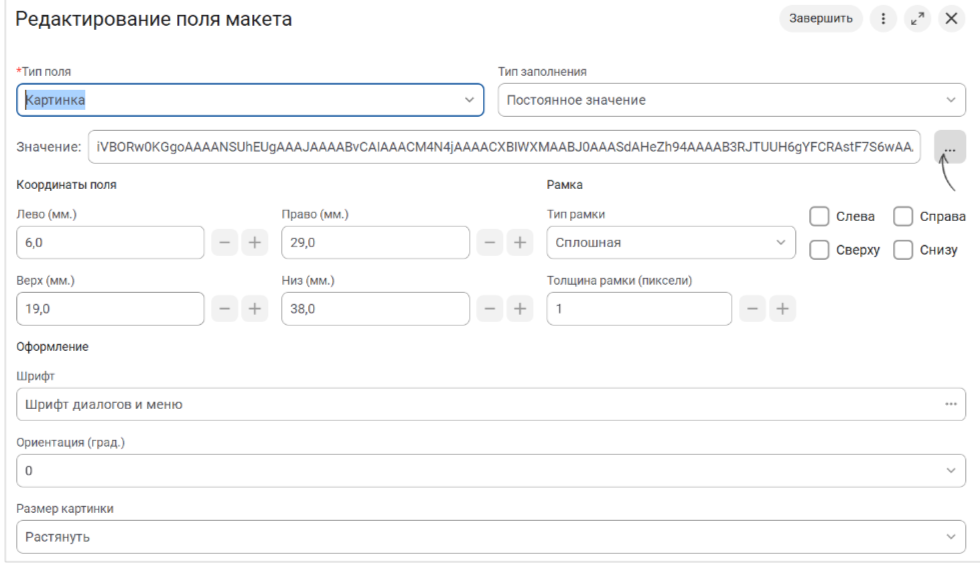The image size is (980, 568).
Task: Click the Завершить button
Action: (x=821, y=19)
